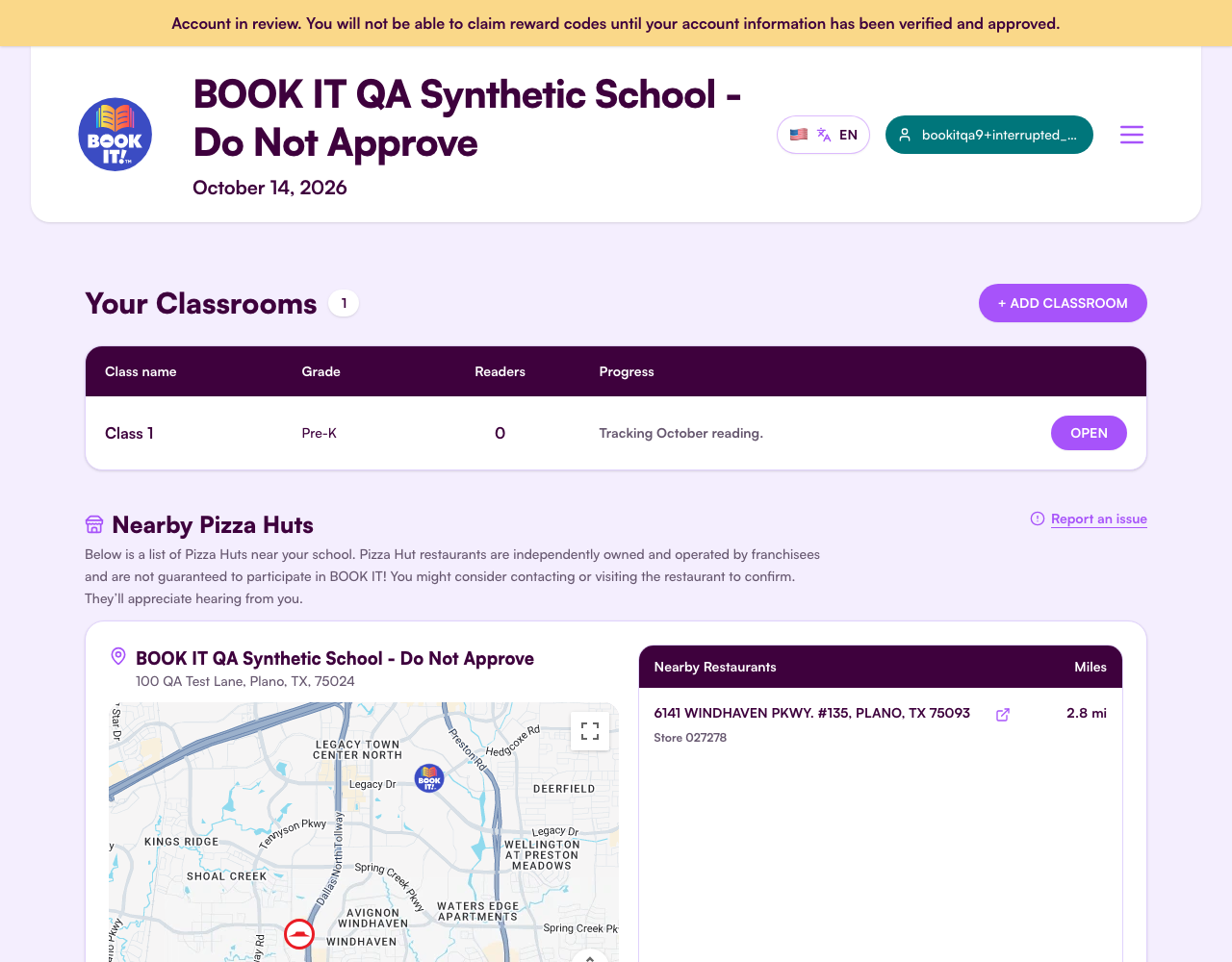Click the Pizza Hut marker on map
Image resolution: width=1232 pixels, height=962 pixels.
coord(299,934)
